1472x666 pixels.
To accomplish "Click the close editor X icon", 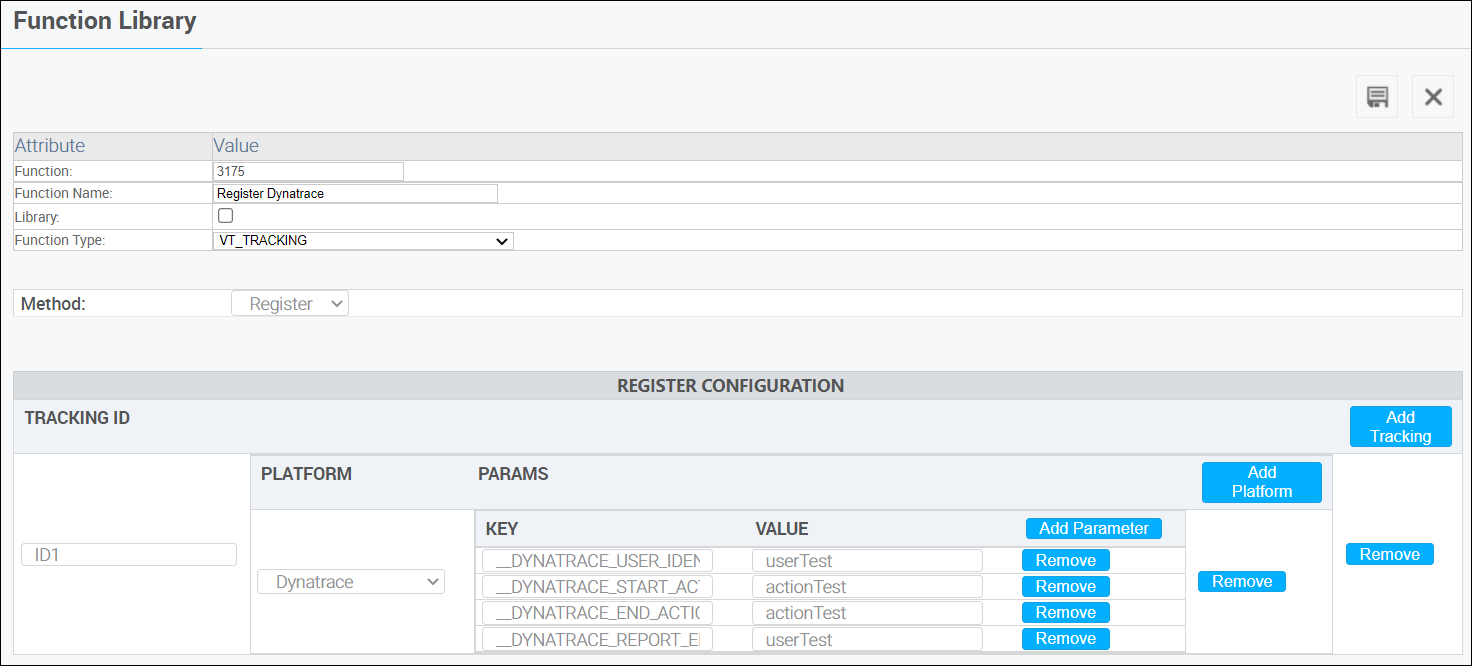I will [1433, 96].
